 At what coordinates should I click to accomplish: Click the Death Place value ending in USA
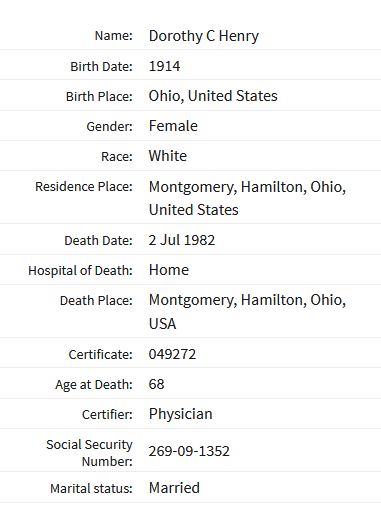click(x=247, y=312)
